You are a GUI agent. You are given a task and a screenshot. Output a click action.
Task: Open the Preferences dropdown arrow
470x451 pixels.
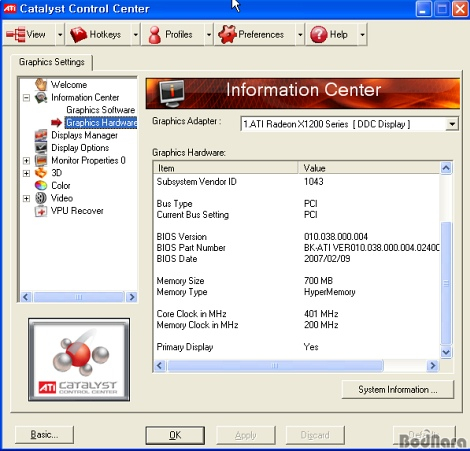tap(300, 34)
